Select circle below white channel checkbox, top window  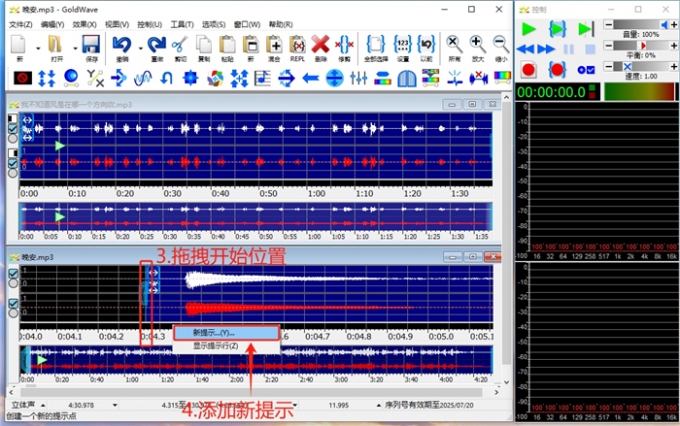pyautogui.click(x=13, y=138)
